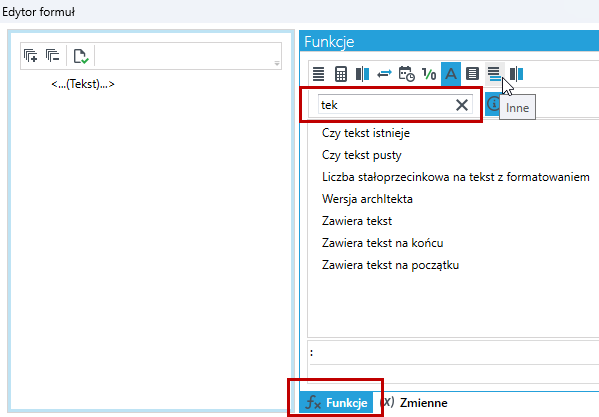Viewport: 599px width, 417px height.
Task: Select 'Wersja archItekta' function
Action: 367,199
